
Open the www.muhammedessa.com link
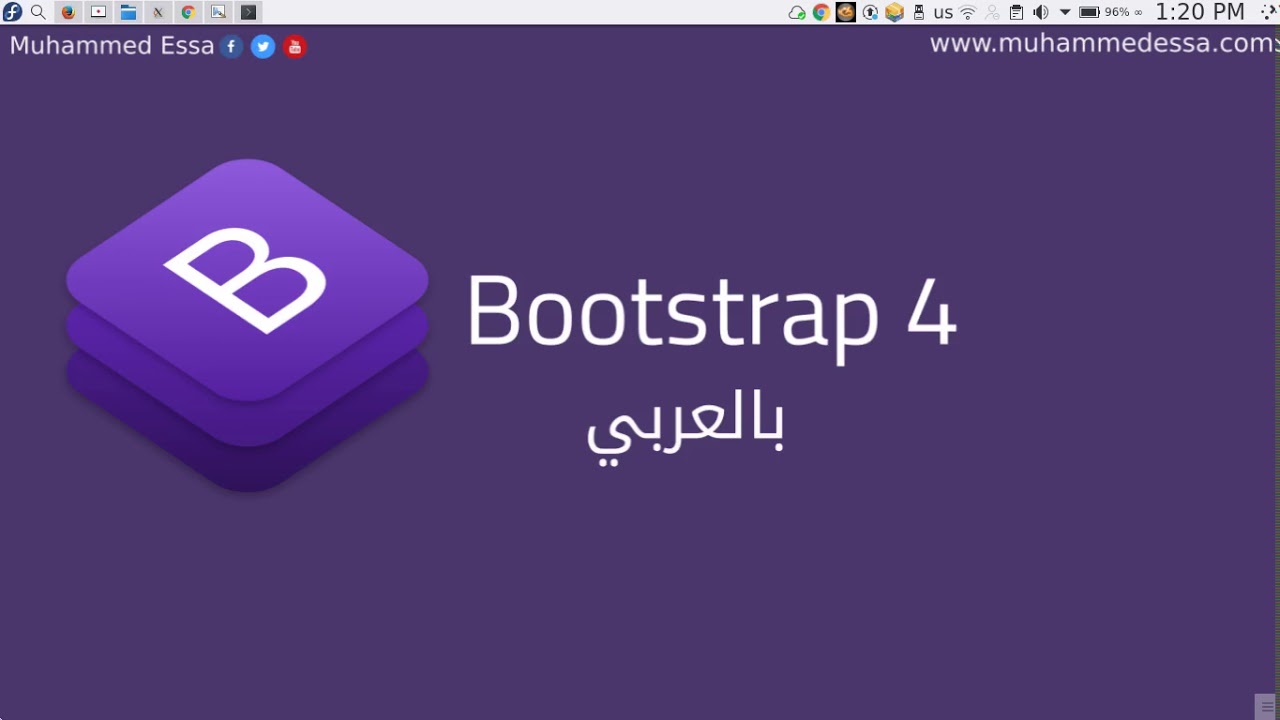[x=1102, y=43]
